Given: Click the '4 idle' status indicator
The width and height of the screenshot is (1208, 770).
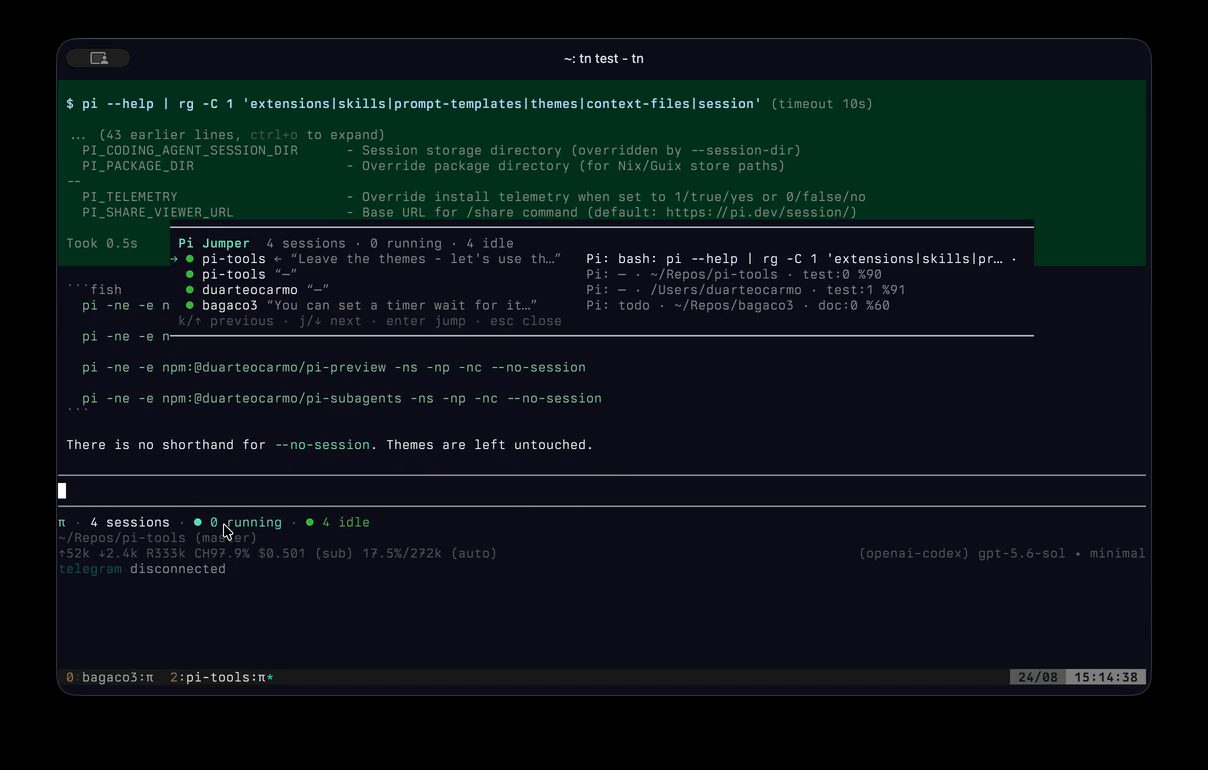Looking at the screenshot, I should coord(338,522).
